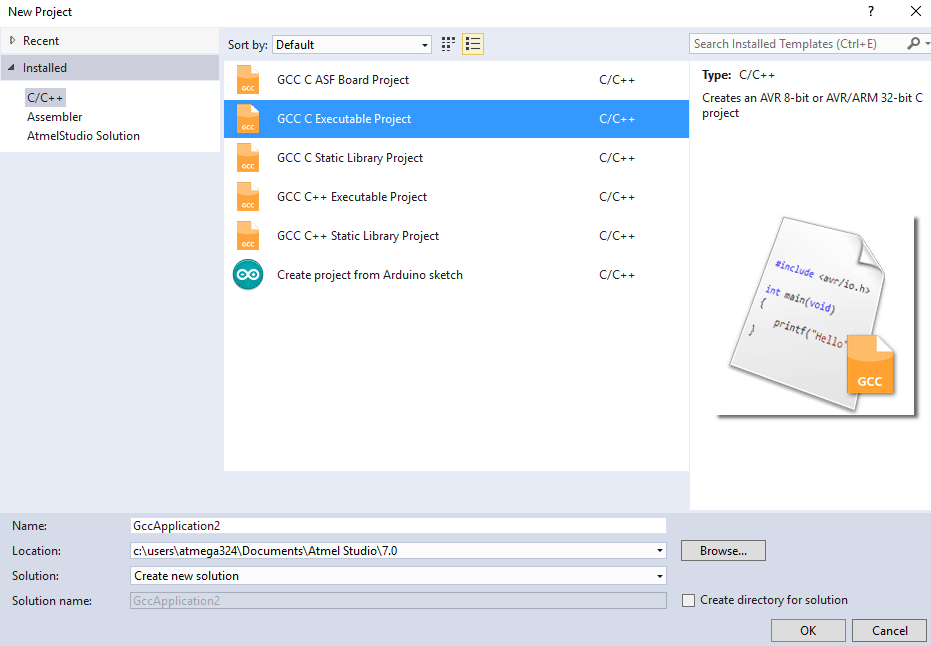This screenshot has width=931, height=646.
Task: Click the Arduino sketch project icon
Action: [x=248, y=275]
